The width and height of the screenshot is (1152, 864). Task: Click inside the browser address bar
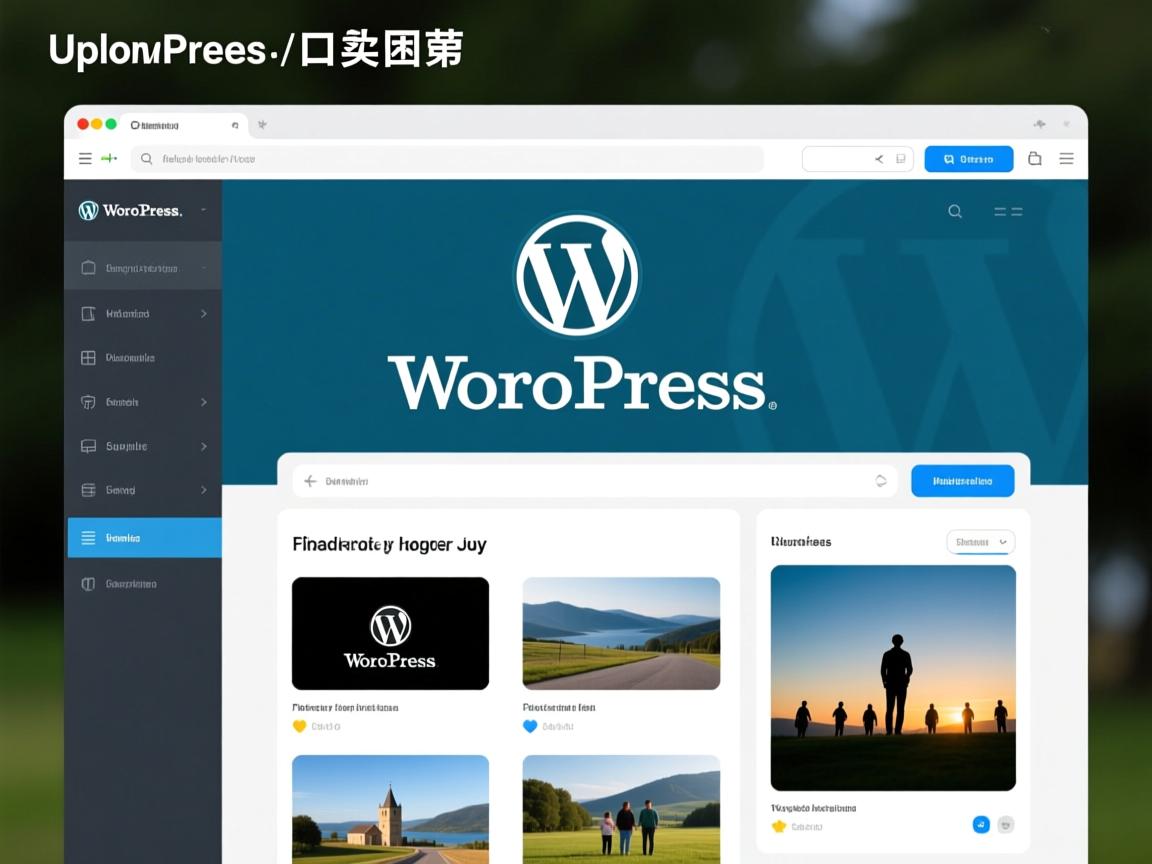[x=450, y=158]
